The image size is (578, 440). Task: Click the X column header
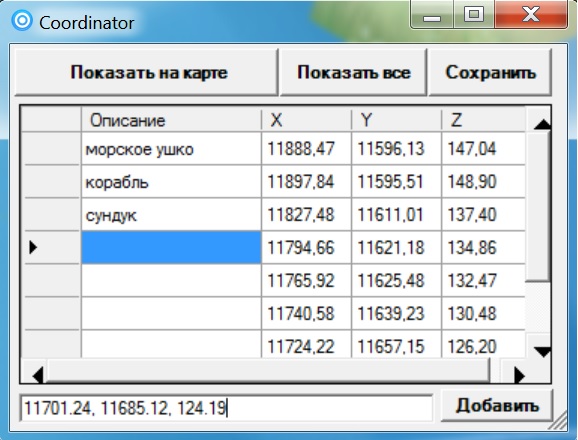[306, 120]
